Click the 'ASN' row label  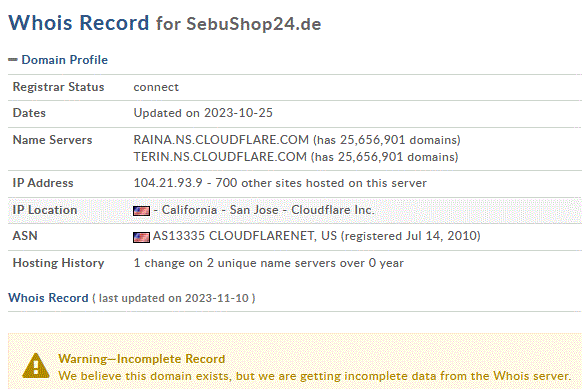tap(25, 236)
